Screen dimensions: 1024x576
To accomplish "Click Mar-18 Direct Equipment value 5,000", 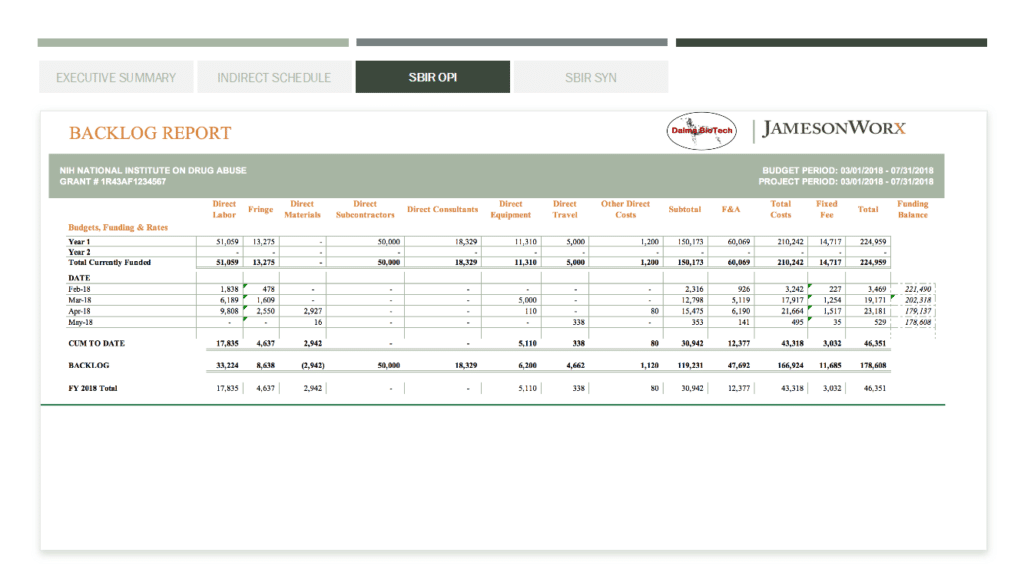I will [528, 300].
